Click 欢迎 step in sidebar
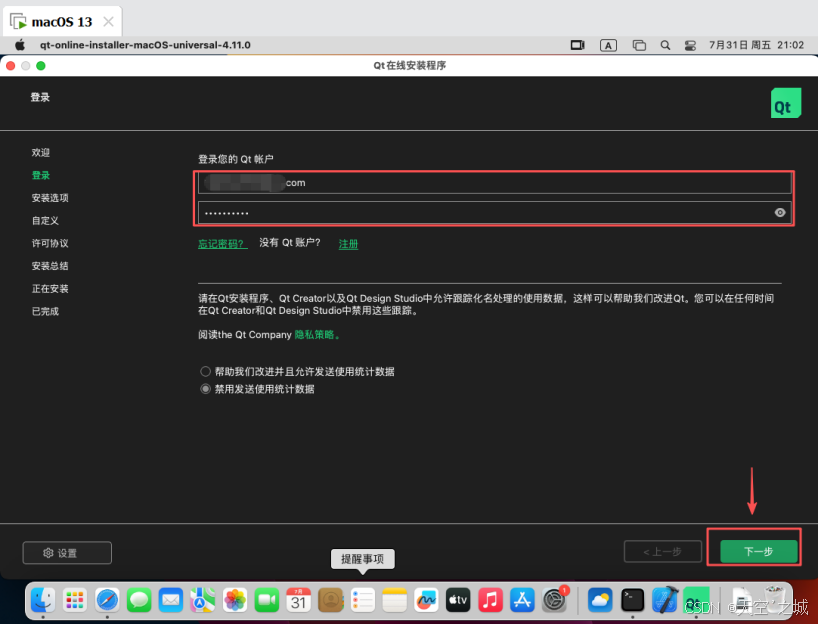 click(41, 152)
